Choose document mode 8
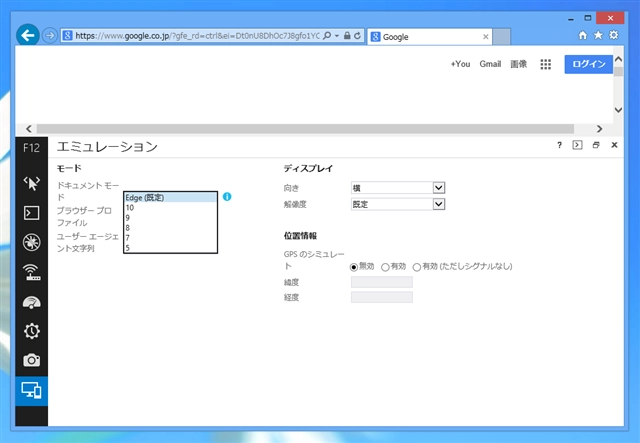 [170, 228]
